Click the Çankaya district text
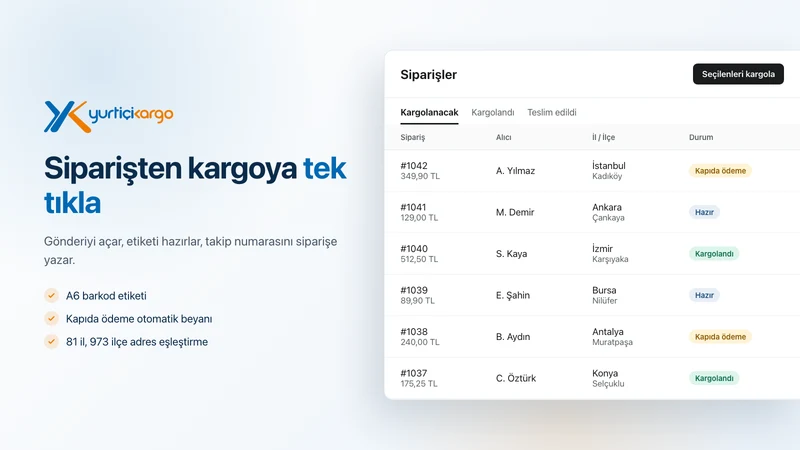The width and height of the screenshot is (800, 450). click(x=608, y=218)
